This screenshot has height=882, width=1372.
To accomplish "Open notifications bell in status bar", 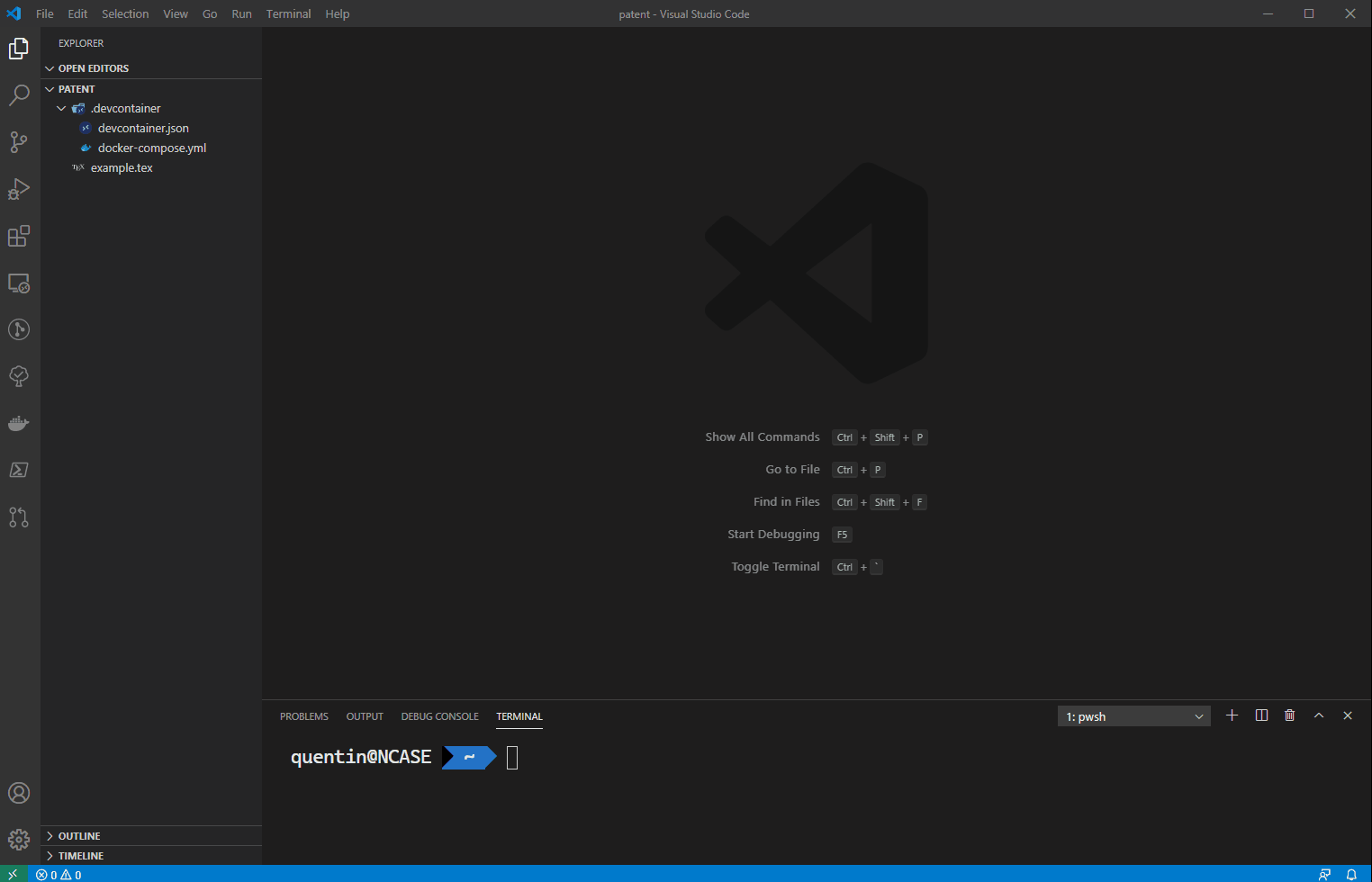I will [1351, 875].
